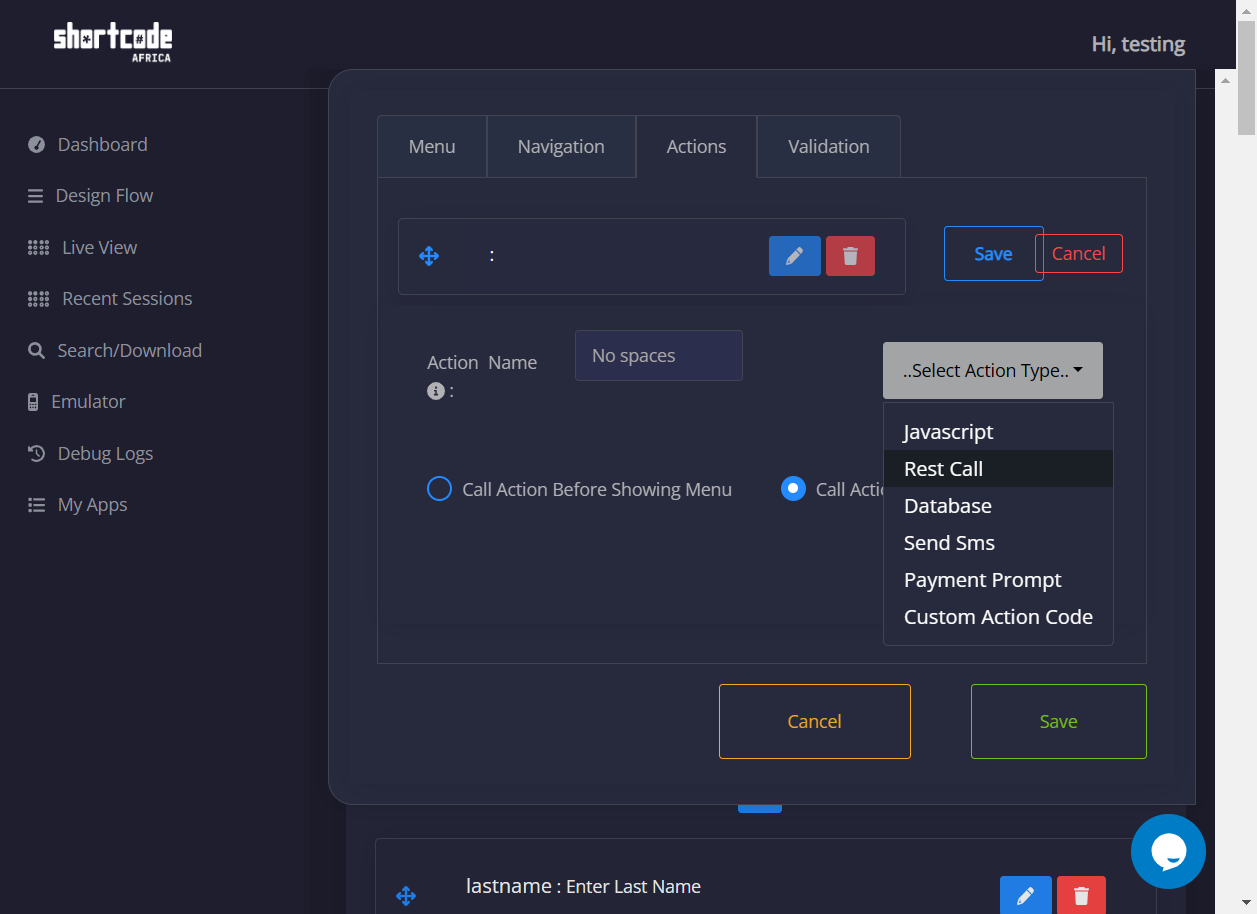This screenshot has width=1257, height=914.
Task: Click the Emulator phone icon
Action: [x=33, y=402]
